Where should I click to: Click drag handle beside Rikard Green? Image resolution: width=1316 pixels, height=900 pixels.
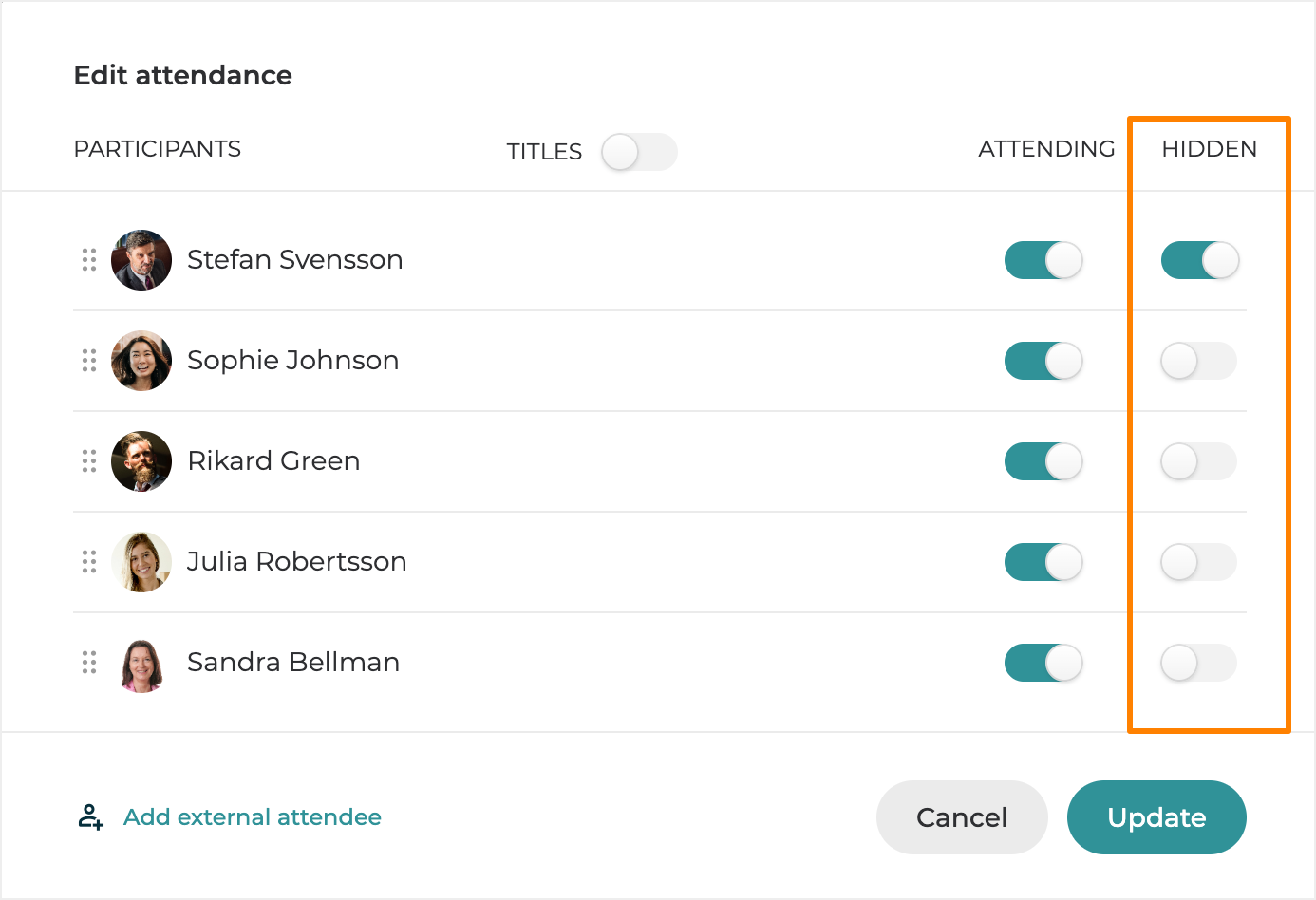point(89,461)
